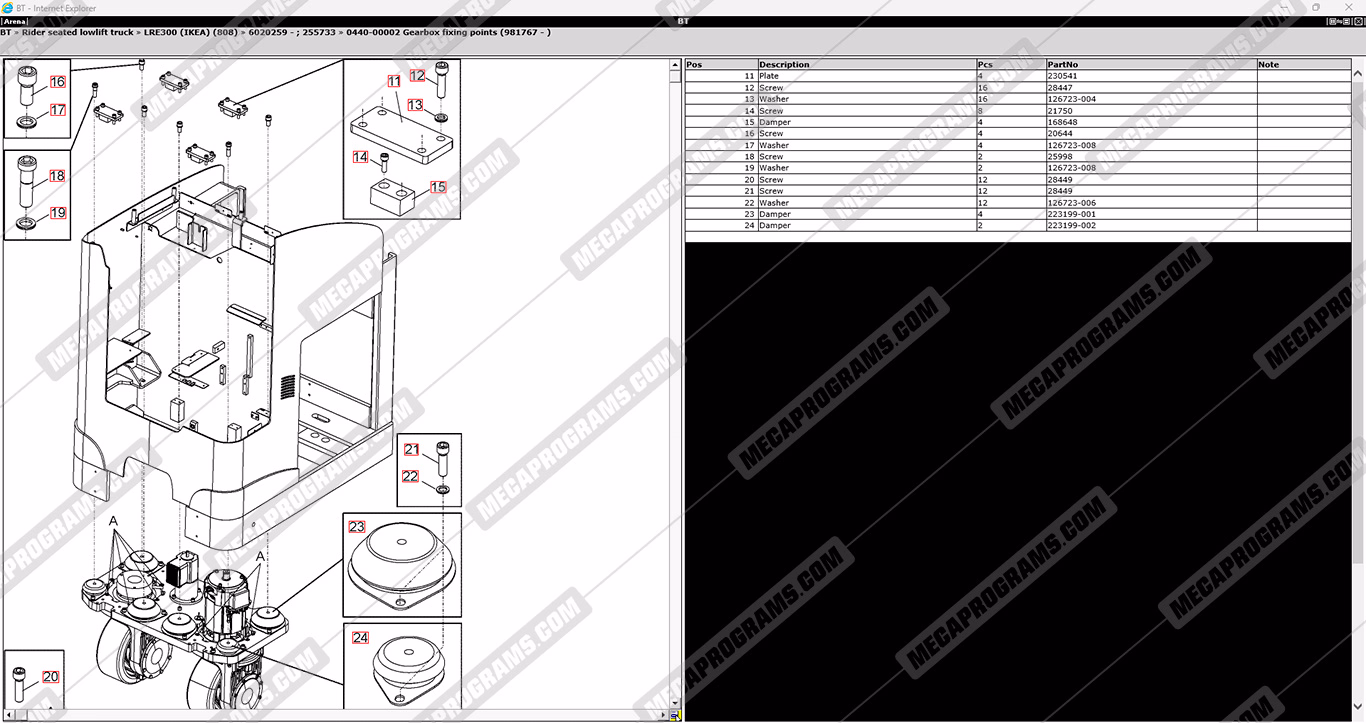This screenshot has height=723, width=1366.
Task: Open the Arena menu
Action: tap(14, 21)
